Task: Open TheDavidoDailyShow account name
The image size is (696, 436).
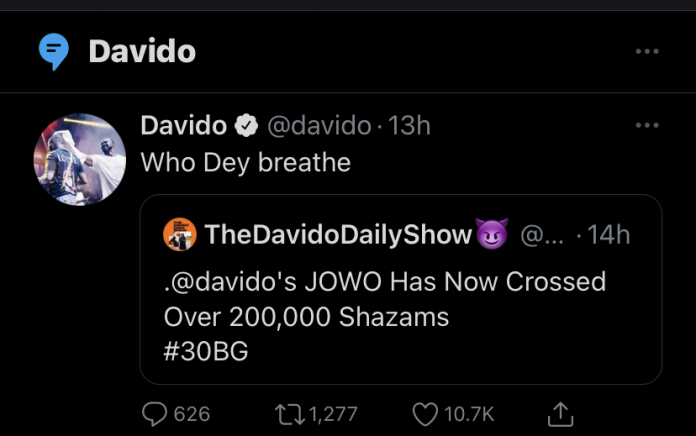Action: [338, 234]
